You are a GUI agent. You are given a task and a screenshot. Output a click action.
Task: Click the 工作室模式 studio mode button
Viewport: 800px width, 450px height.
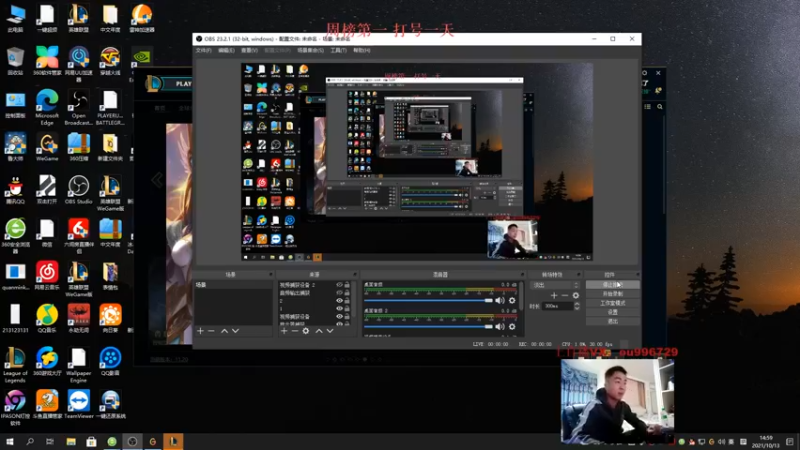tap(612, 303)
